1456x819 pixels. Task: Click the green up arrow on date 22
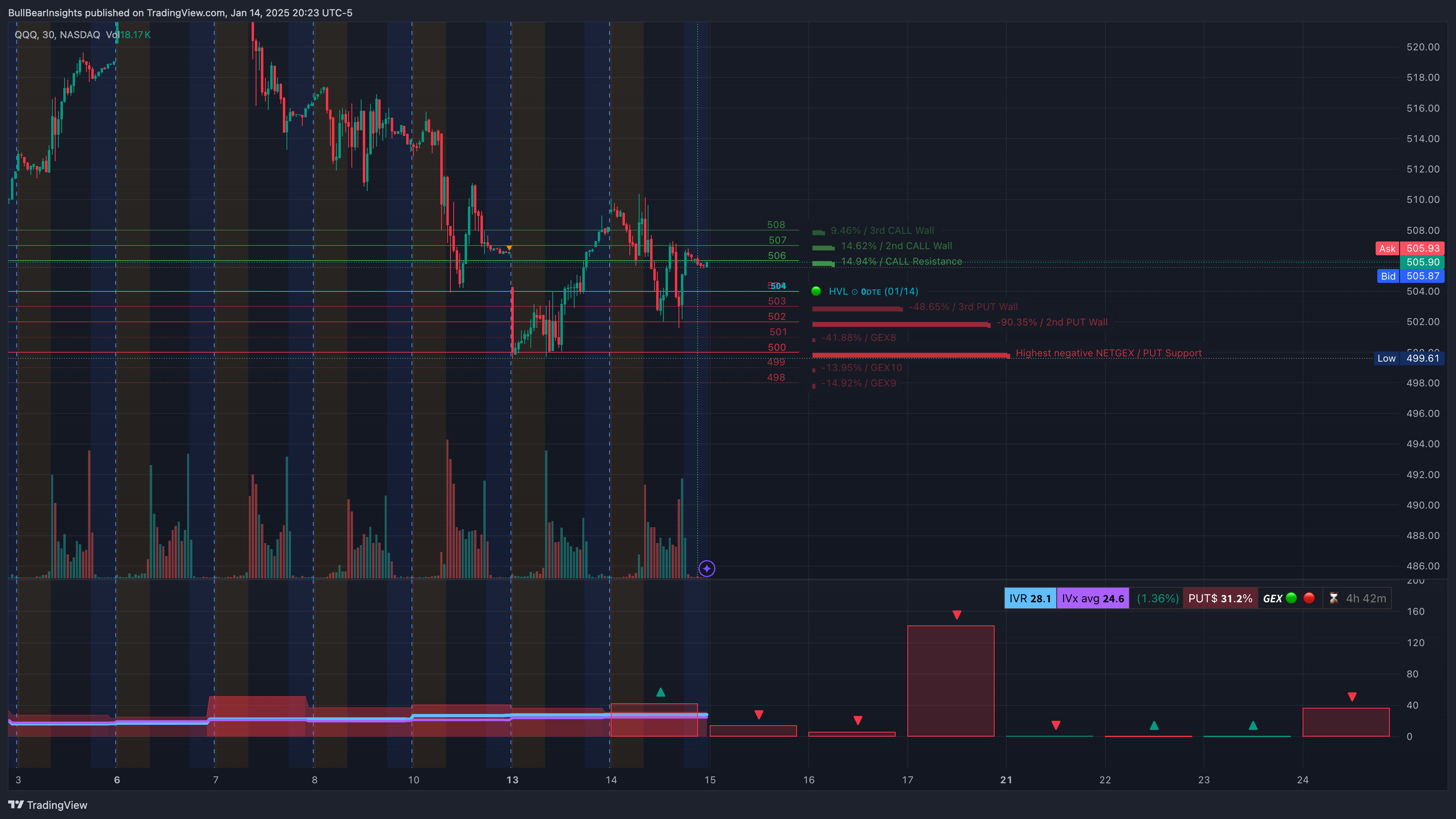[x=1154, y=725]
